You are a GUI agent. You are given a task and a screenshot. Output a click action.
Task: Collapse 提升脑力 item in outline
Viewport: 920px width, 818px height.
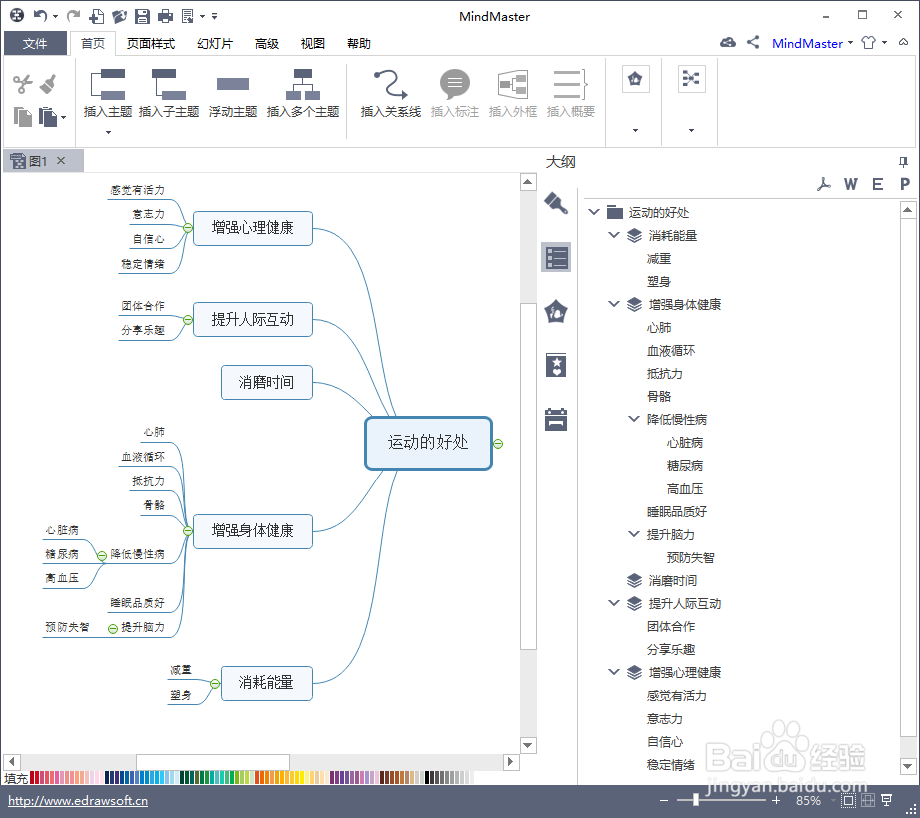point(634,534)
